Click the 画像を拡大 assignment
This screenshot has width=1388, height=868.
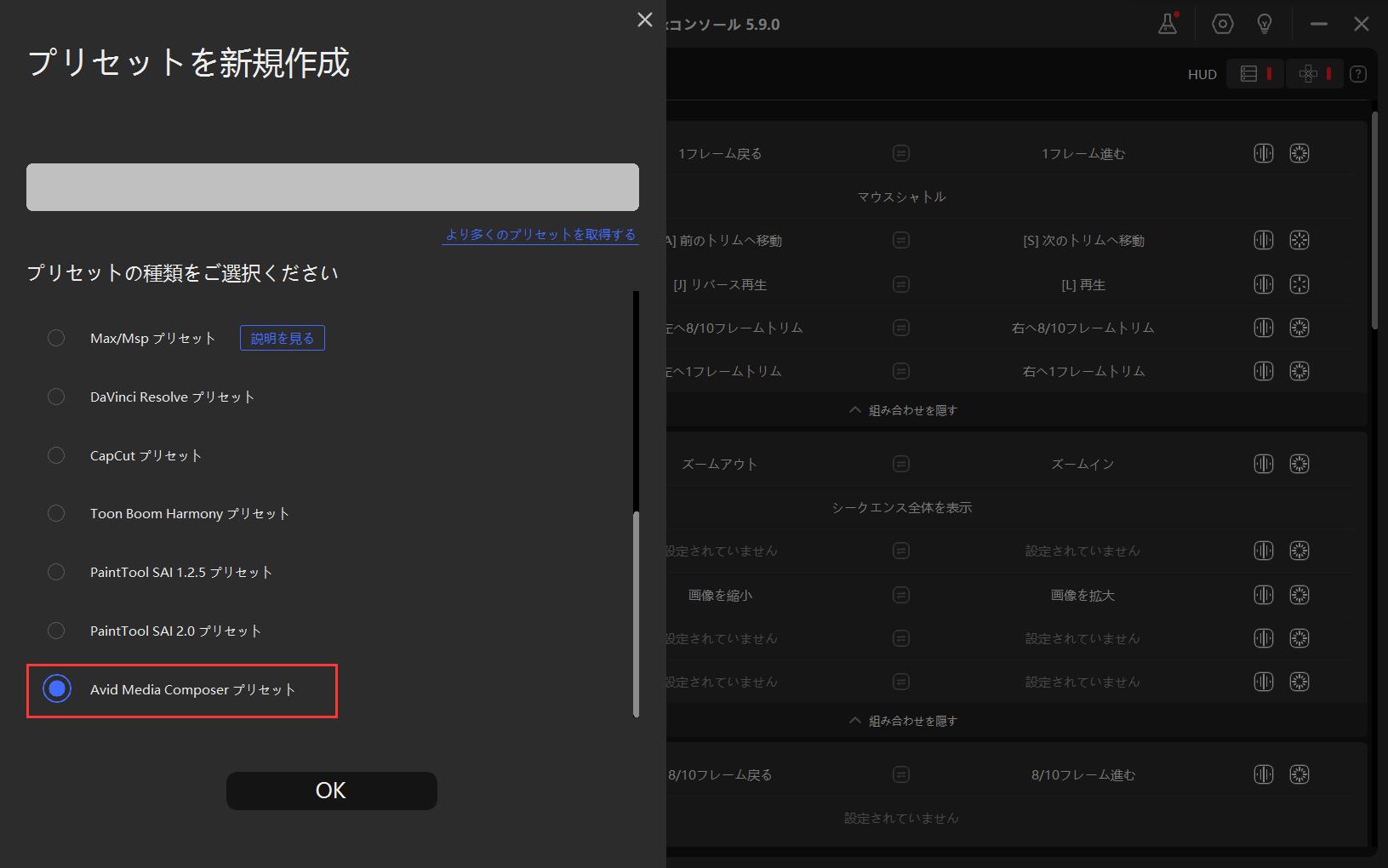tap(1082, 595)
